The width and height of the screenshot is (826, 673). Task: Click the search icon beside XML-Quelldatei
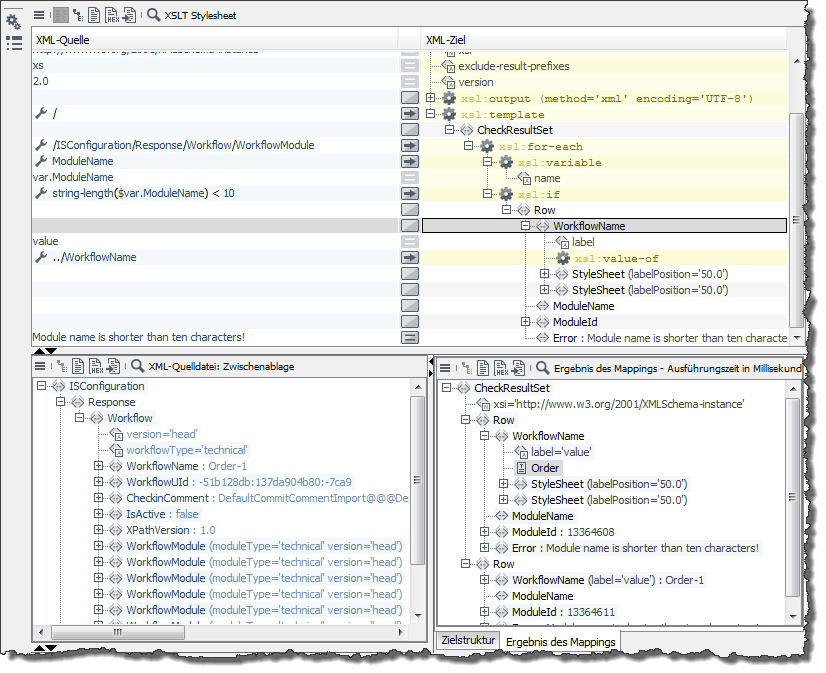(138, 366)
